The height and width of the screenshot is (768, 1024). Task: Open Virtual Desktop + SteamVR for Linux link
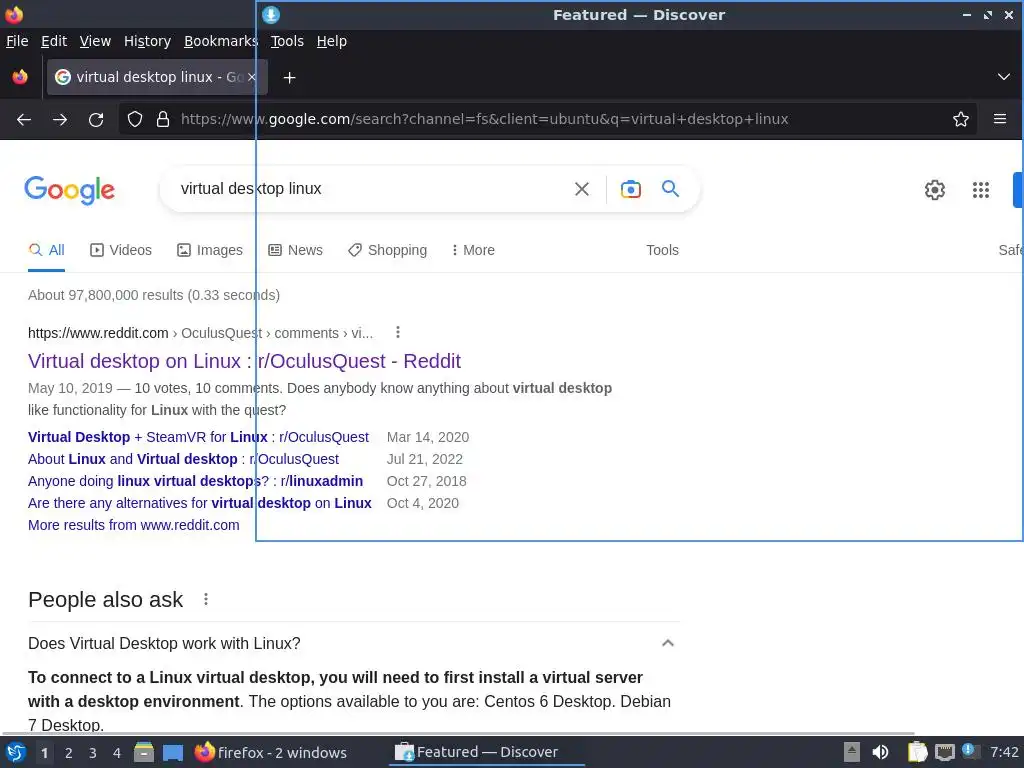coord(199,437)
